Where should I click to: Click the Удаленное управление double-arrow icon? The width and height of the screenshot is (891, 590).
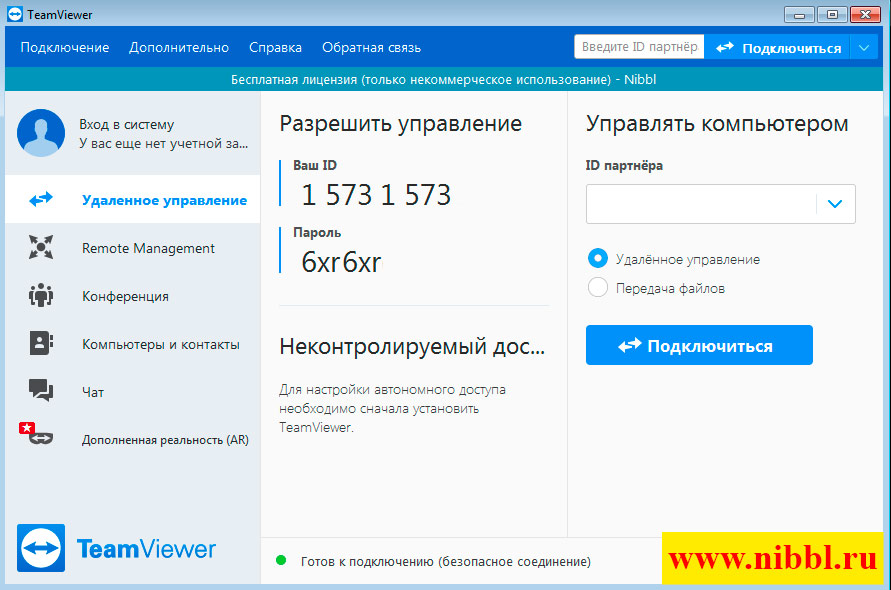[x=41, y=199]
